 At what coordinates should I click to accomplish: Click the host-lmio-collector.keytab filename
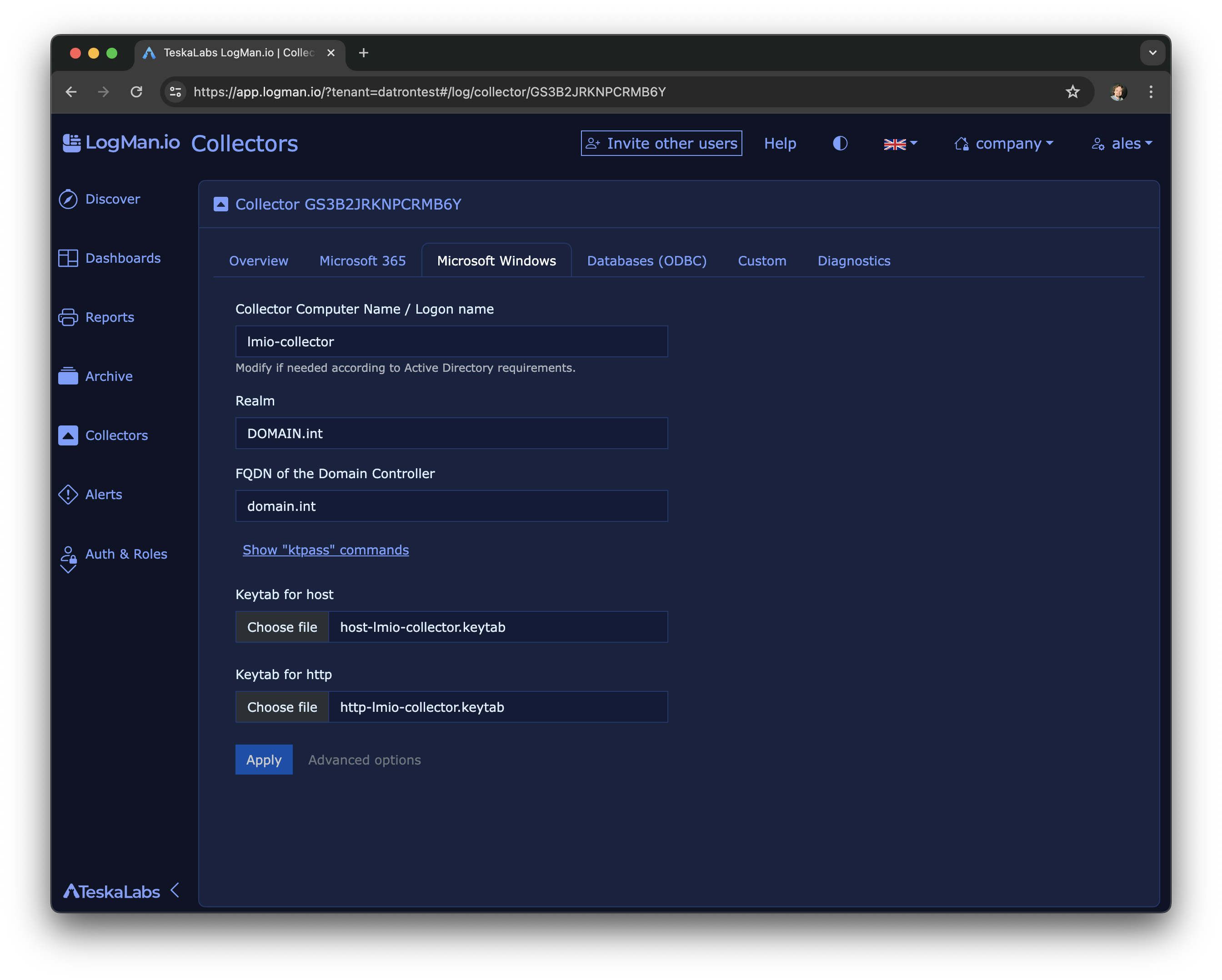[x=423, y=627]
